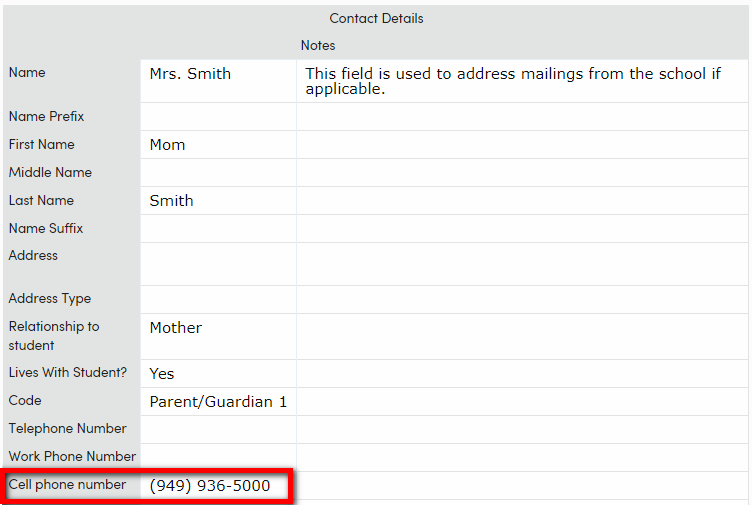Image resolution: width=752 pixels, height=505 pixels.
Task: Click the empty Address field
Action: (x=218, y=264)
